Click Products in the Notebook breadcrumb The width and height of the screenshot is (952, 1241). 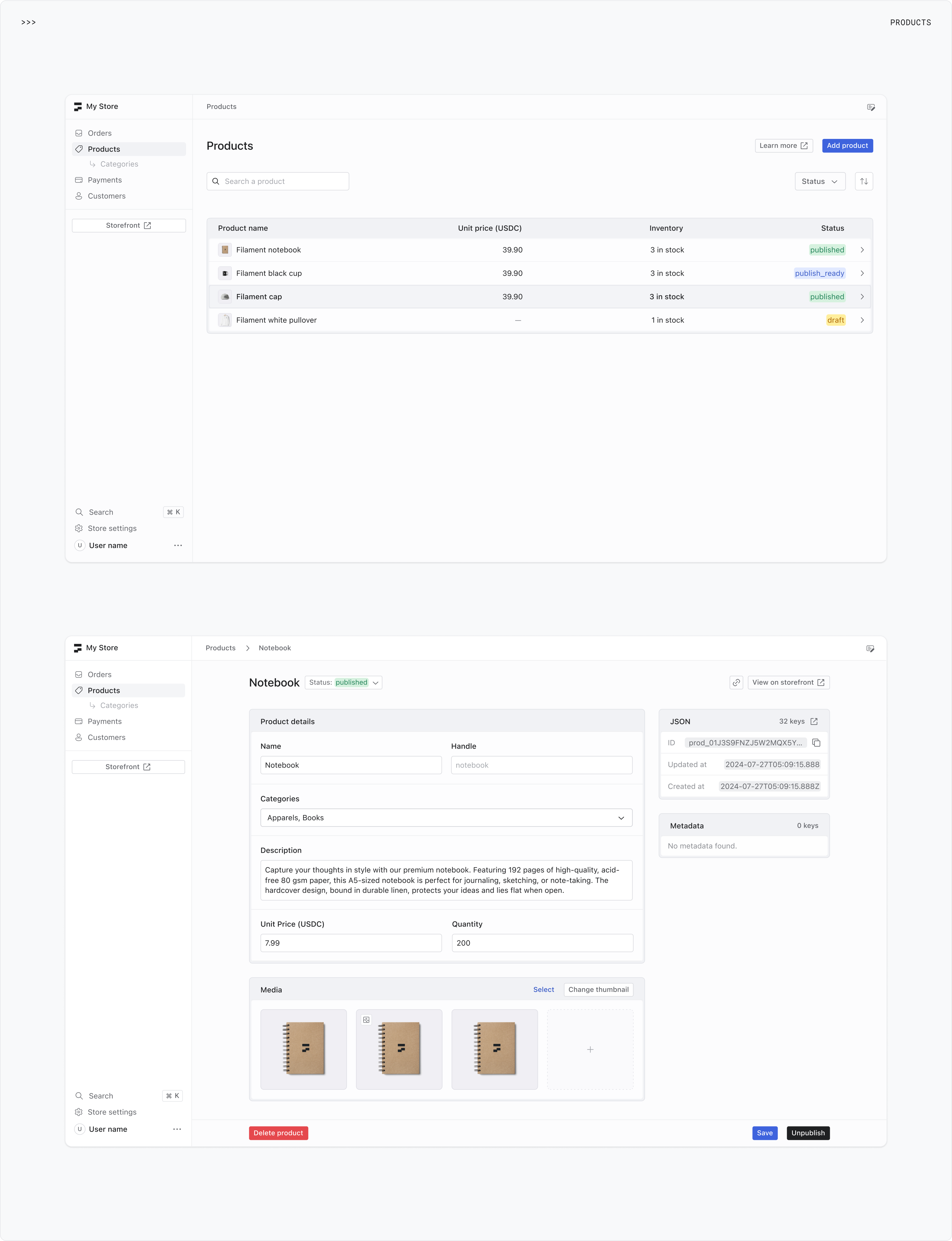click(220, 648)
